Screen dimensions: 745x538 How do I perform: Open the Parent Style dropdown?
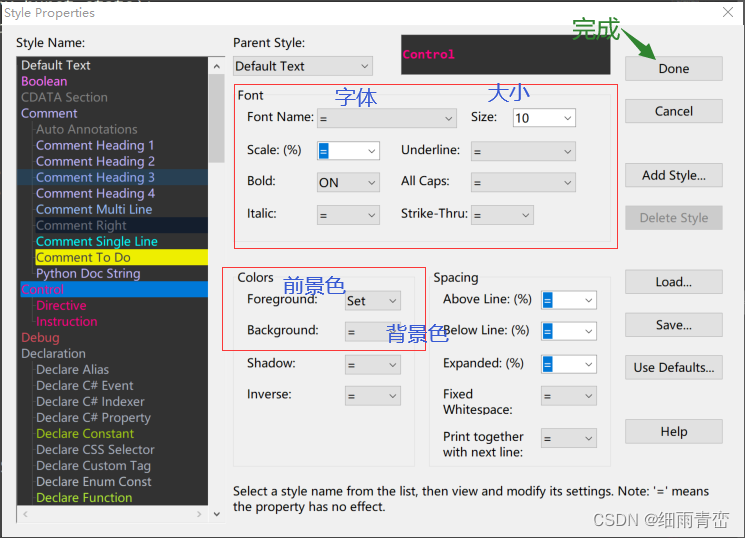(x=303, y=66)
